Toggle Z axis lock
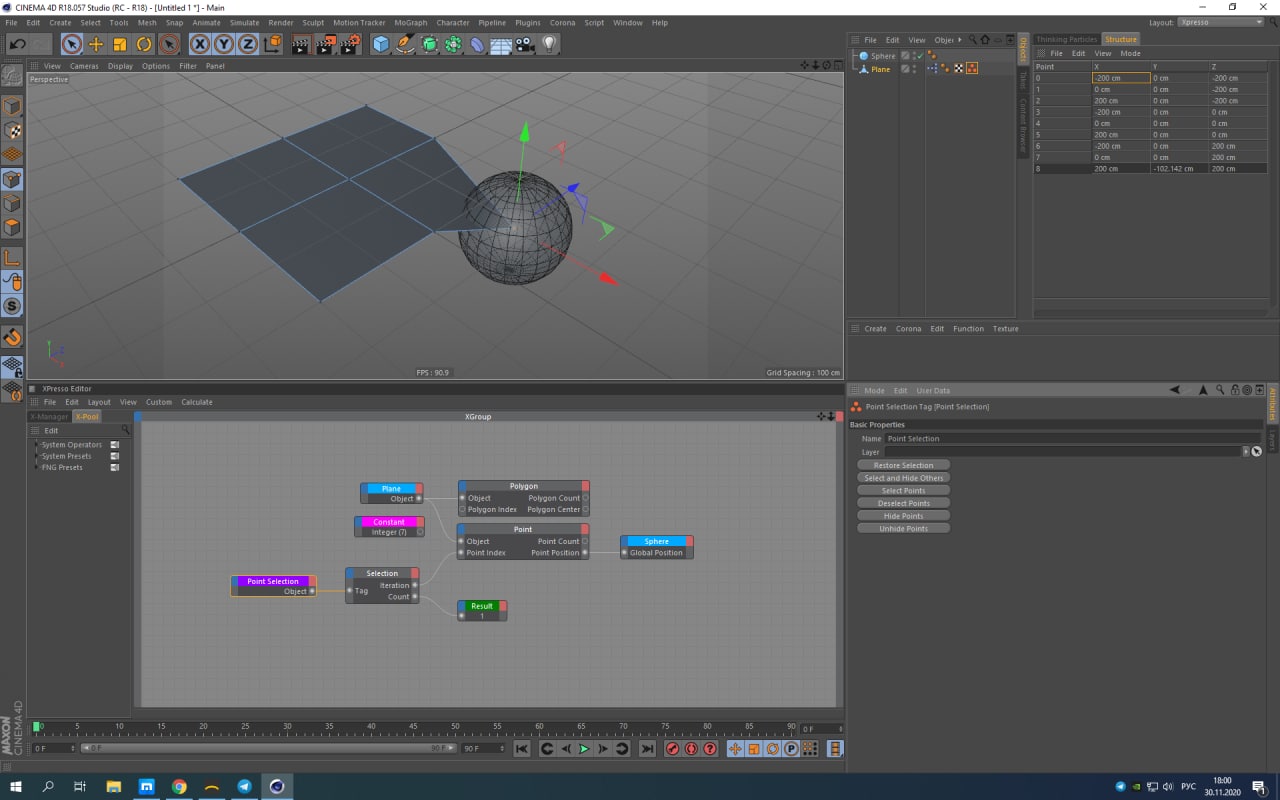This screenshot has width=1280, height=800. (x=247, y=44)
